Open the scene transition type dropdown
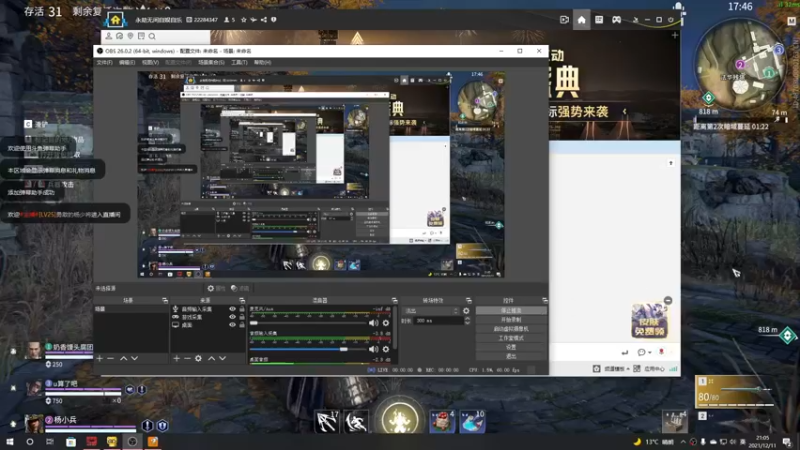800x450 pixels. pos(432,311)
